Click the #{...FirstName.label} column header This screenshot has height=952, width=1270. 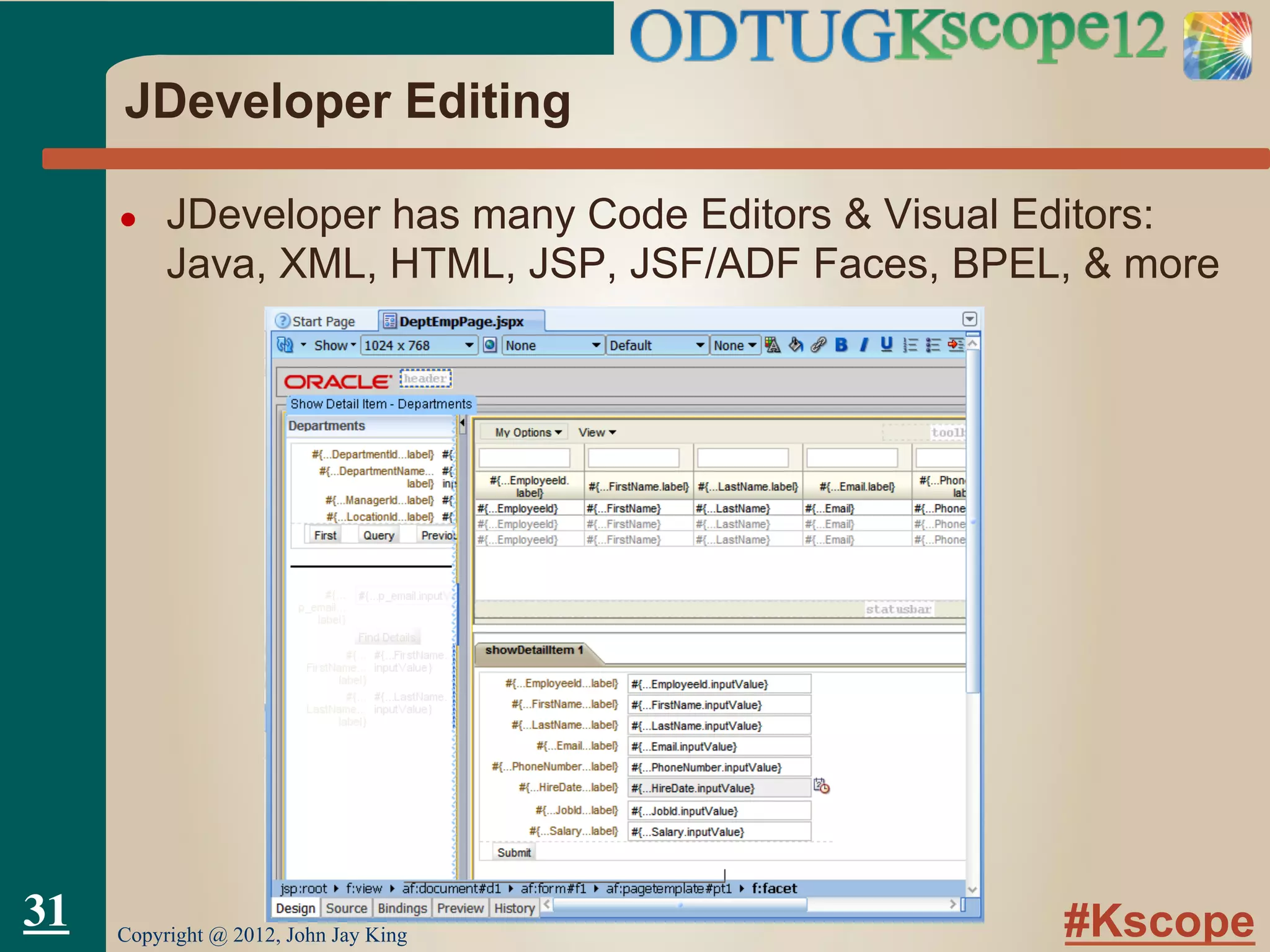639,487
